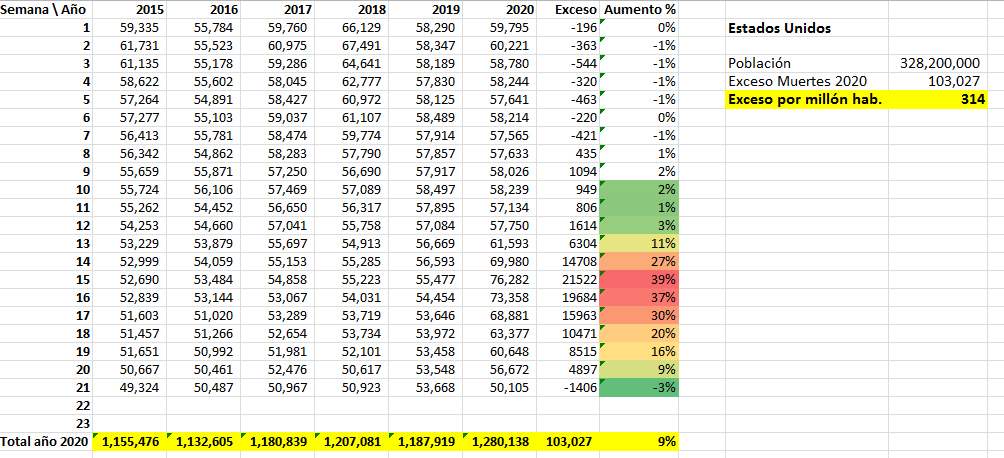1004x458 pixels.
Task: Select the 27% cell in week 14
Action: pos(639,261)
